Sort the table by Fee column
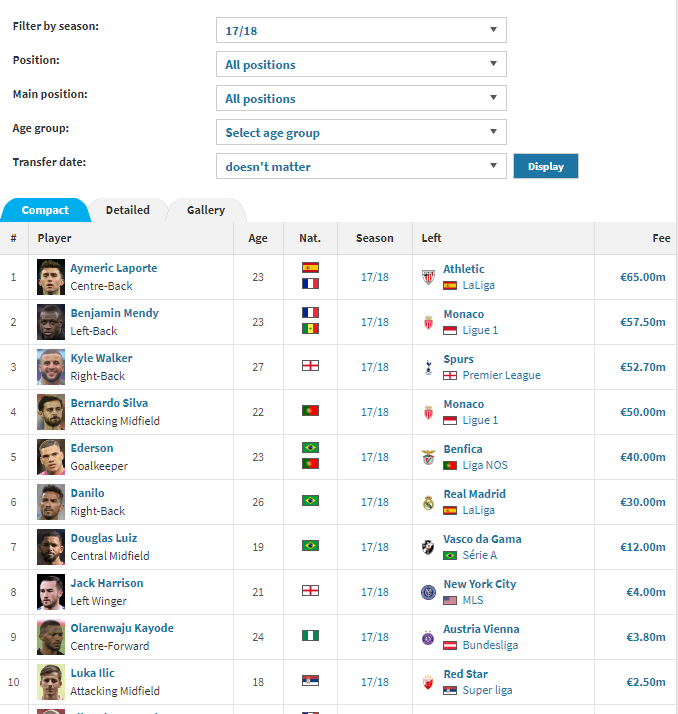This screenshot has height=714, width=678. [x=661, y=238]
